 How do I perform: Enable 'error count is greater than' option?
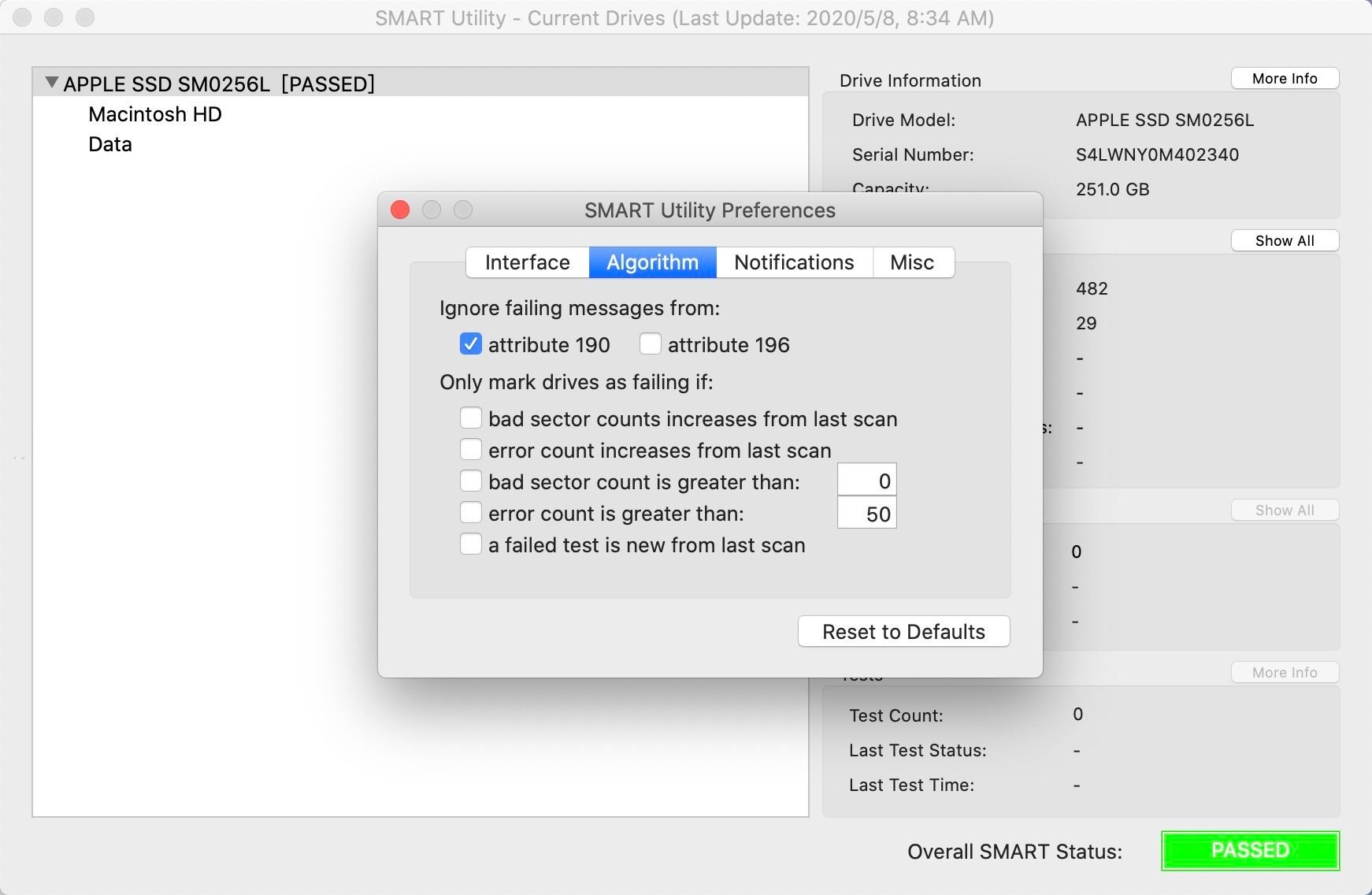click(471, 512)
